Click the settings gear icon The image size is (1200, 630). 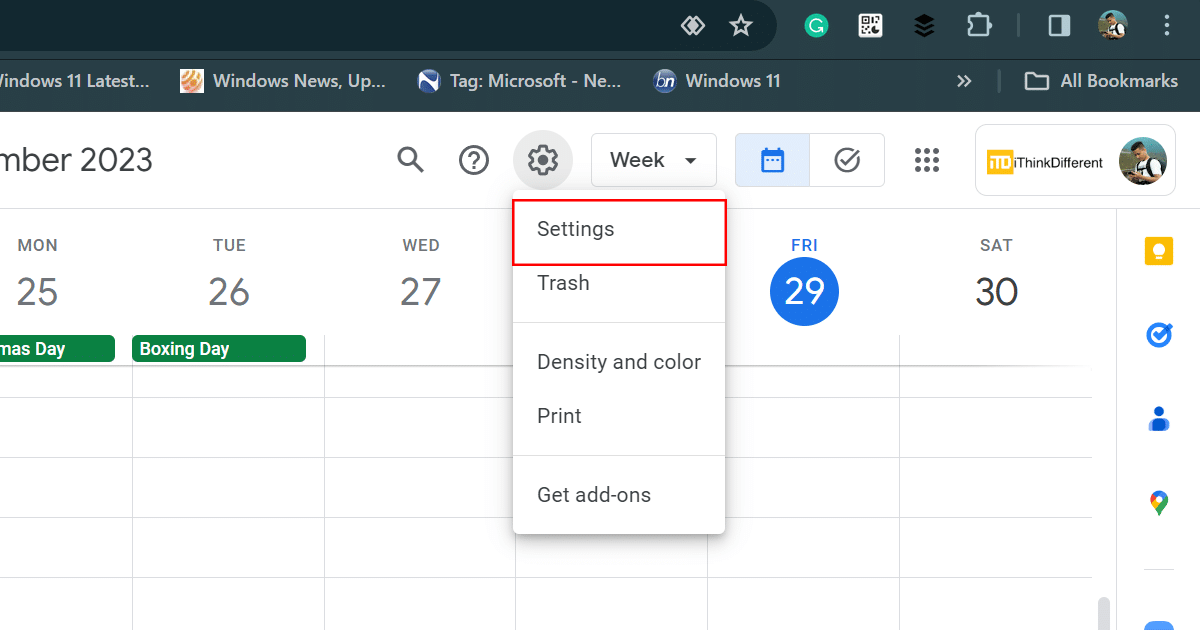click(542, 160)
